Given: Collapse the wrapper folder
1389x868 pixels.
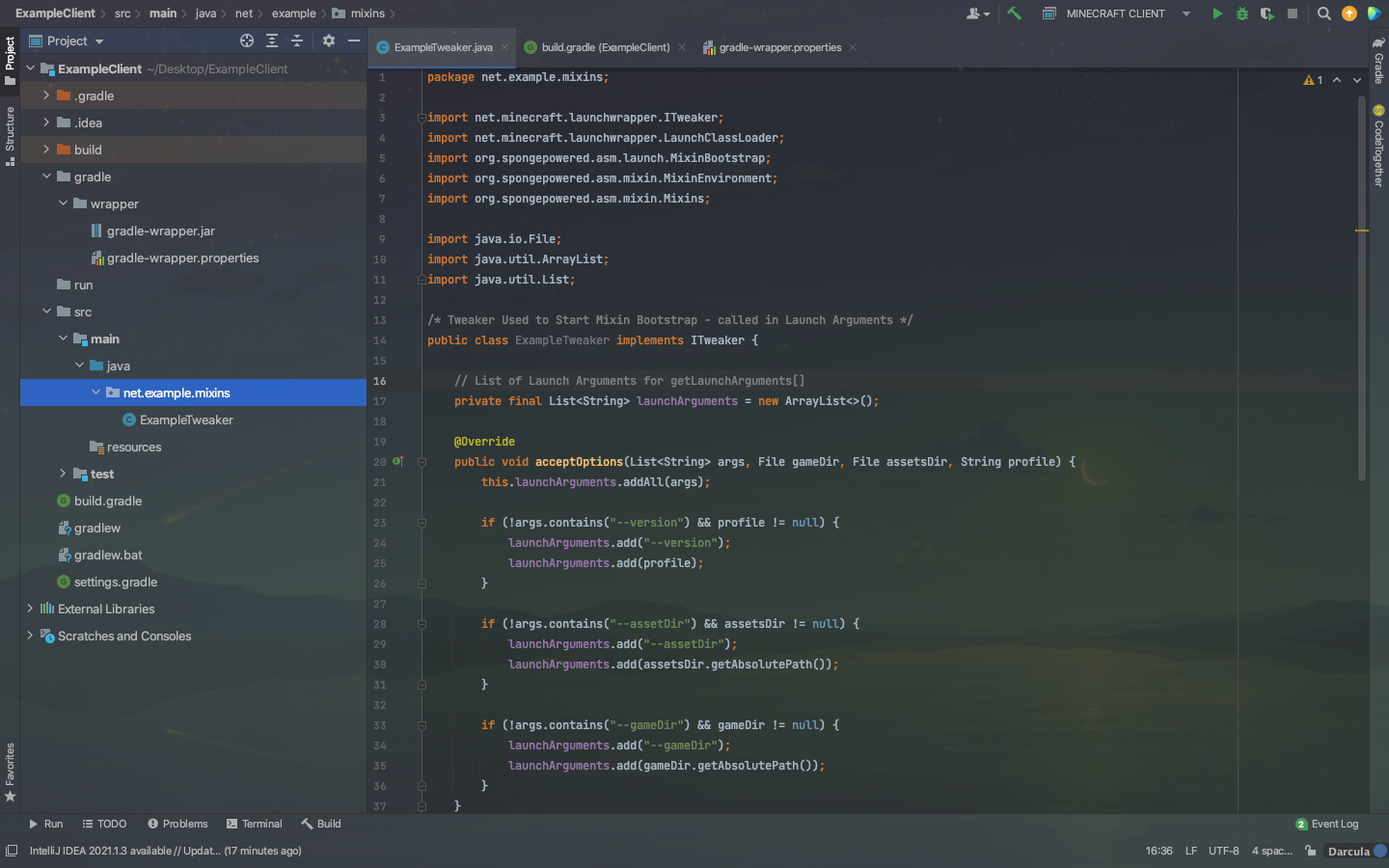Looking at the screenshot, I should click(63, 203).
